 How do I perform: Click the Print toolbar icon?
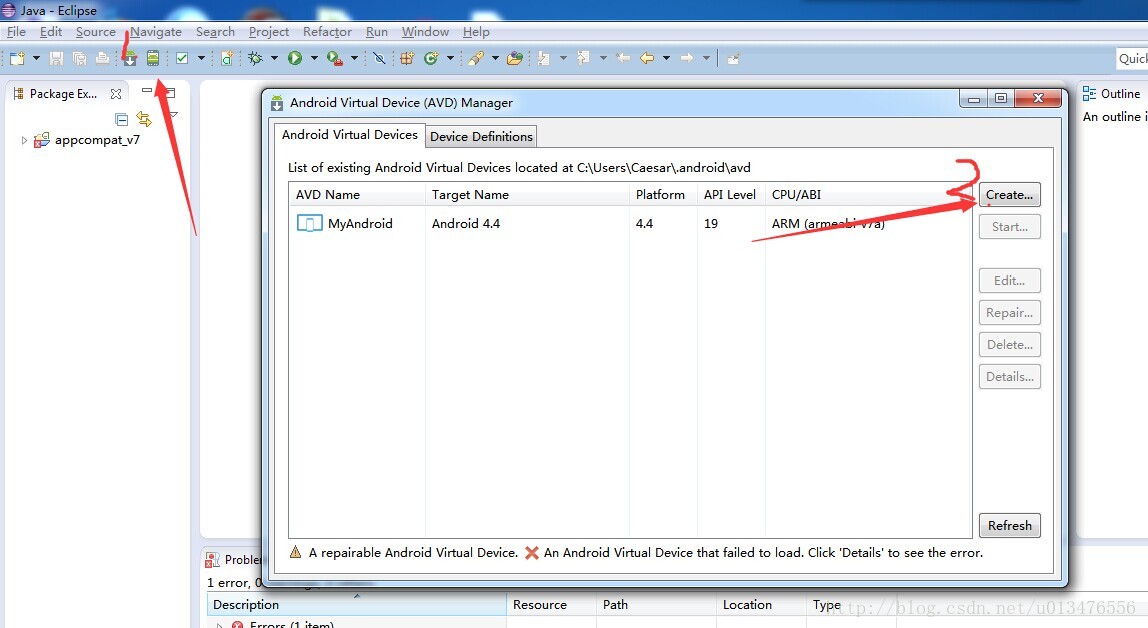tap(102, 59)
